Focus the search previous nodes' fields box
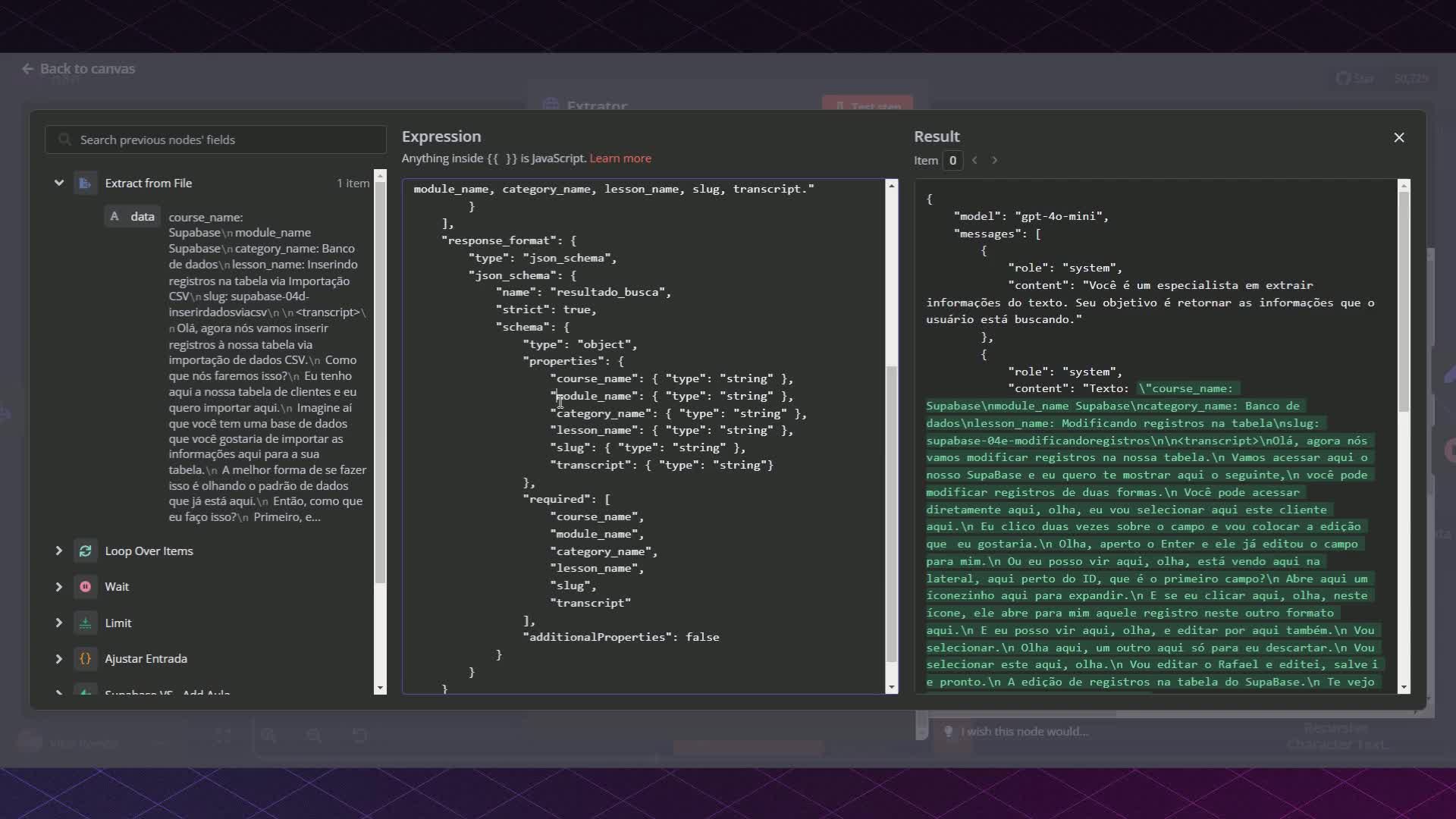 (x=220, y=140)
